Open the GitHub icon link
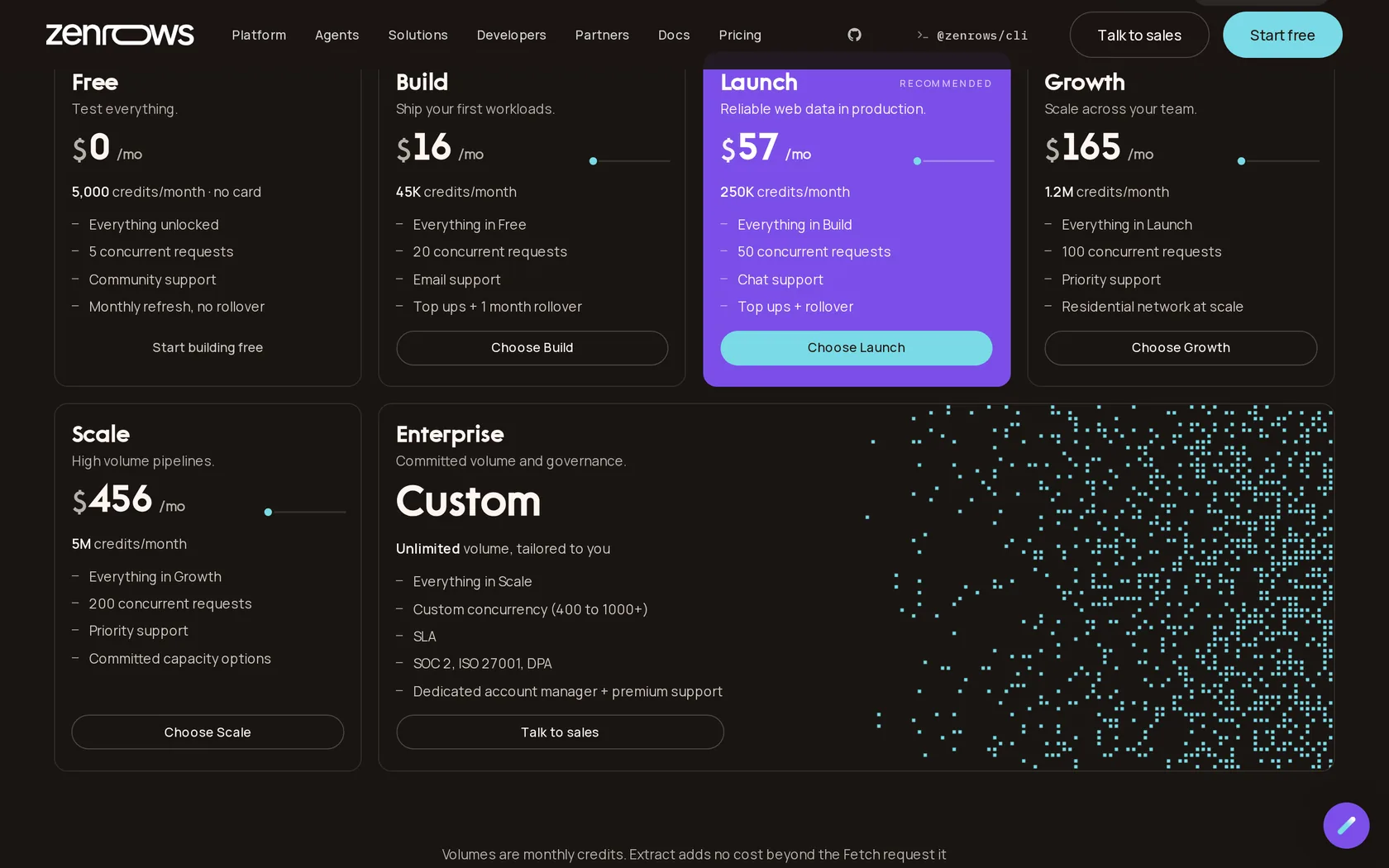Screen dimensions: 1389x868 854,35
